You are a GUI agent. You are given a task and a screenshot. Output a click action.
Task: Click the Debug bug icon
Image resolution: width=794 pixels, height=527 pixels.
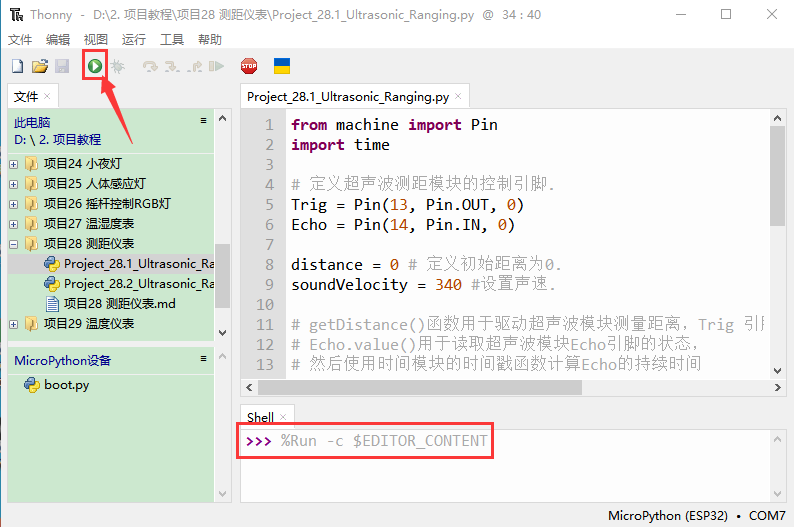click(118, 66)
